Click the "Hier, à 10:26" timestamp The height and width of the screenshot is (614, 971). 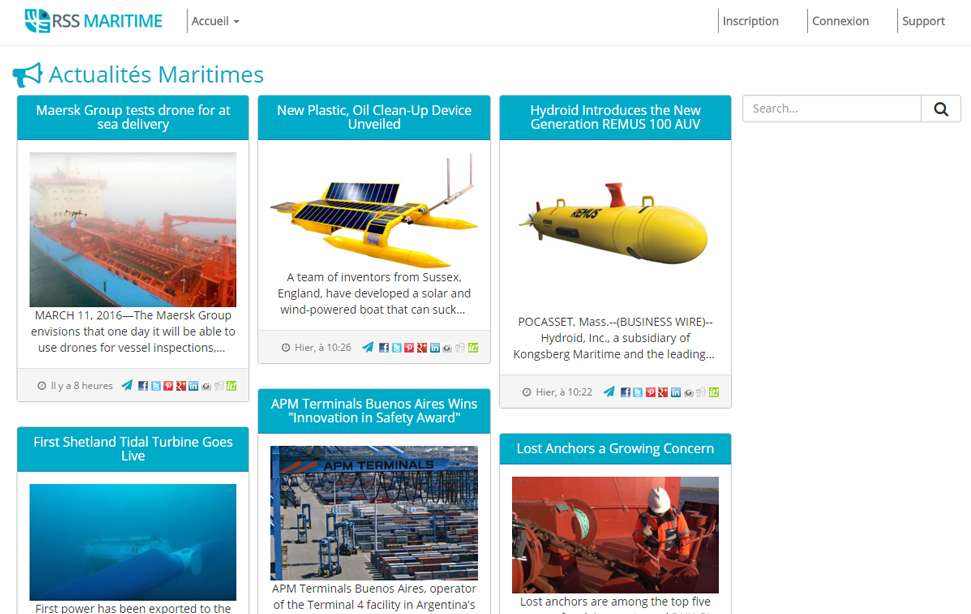click(323, 348)
